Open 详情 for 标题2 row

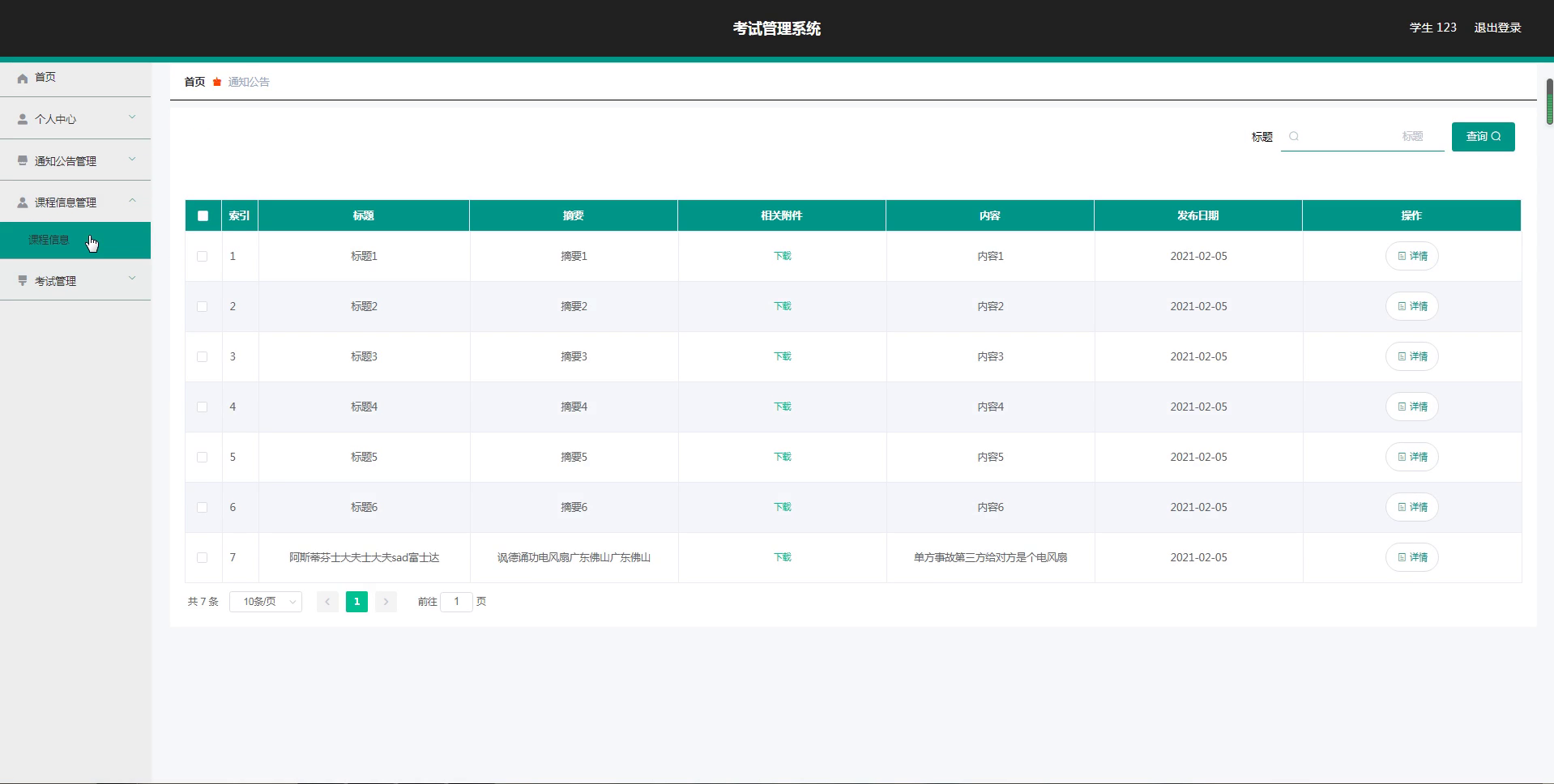pos(1411,306)
